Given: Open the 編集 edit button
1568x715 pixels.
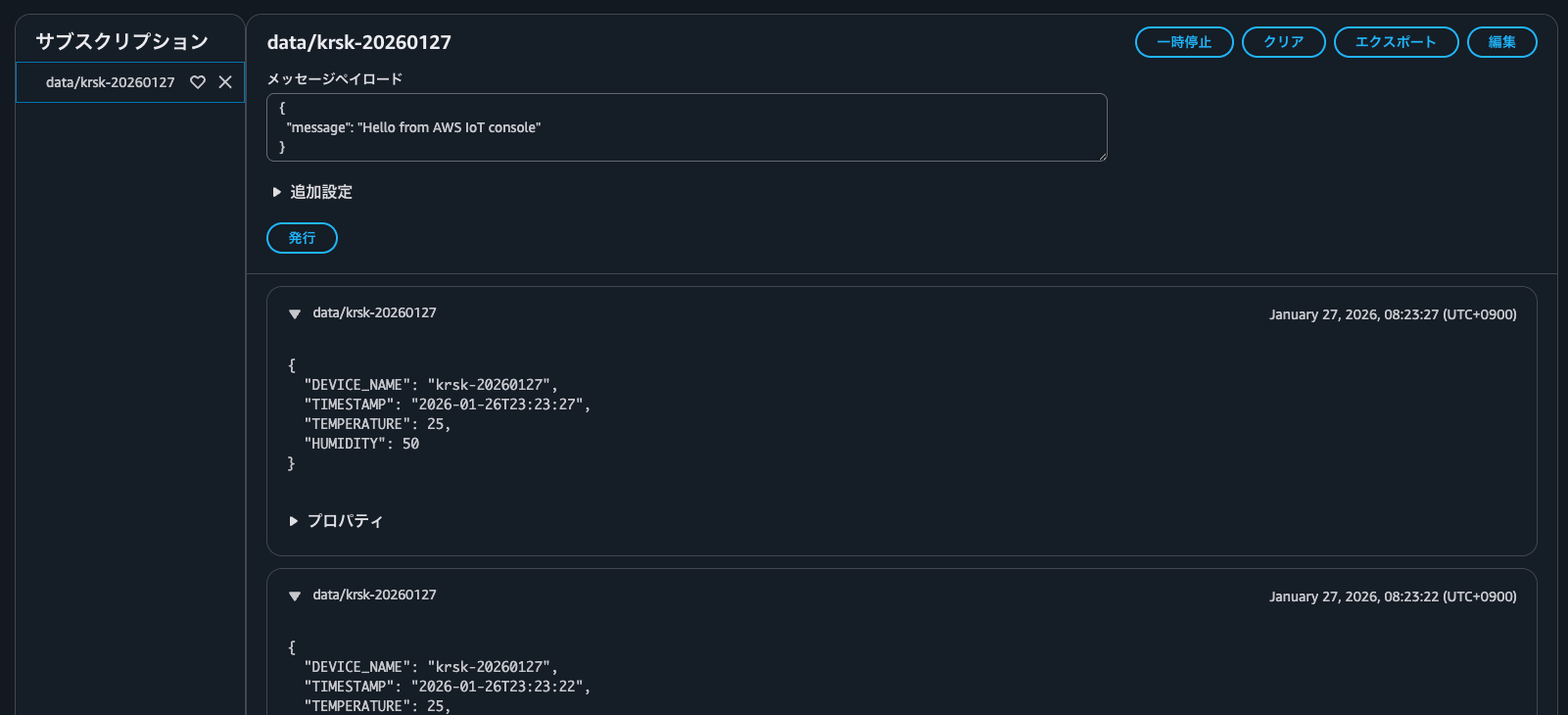Looking at the screenshot, I should coord(1501,42).
